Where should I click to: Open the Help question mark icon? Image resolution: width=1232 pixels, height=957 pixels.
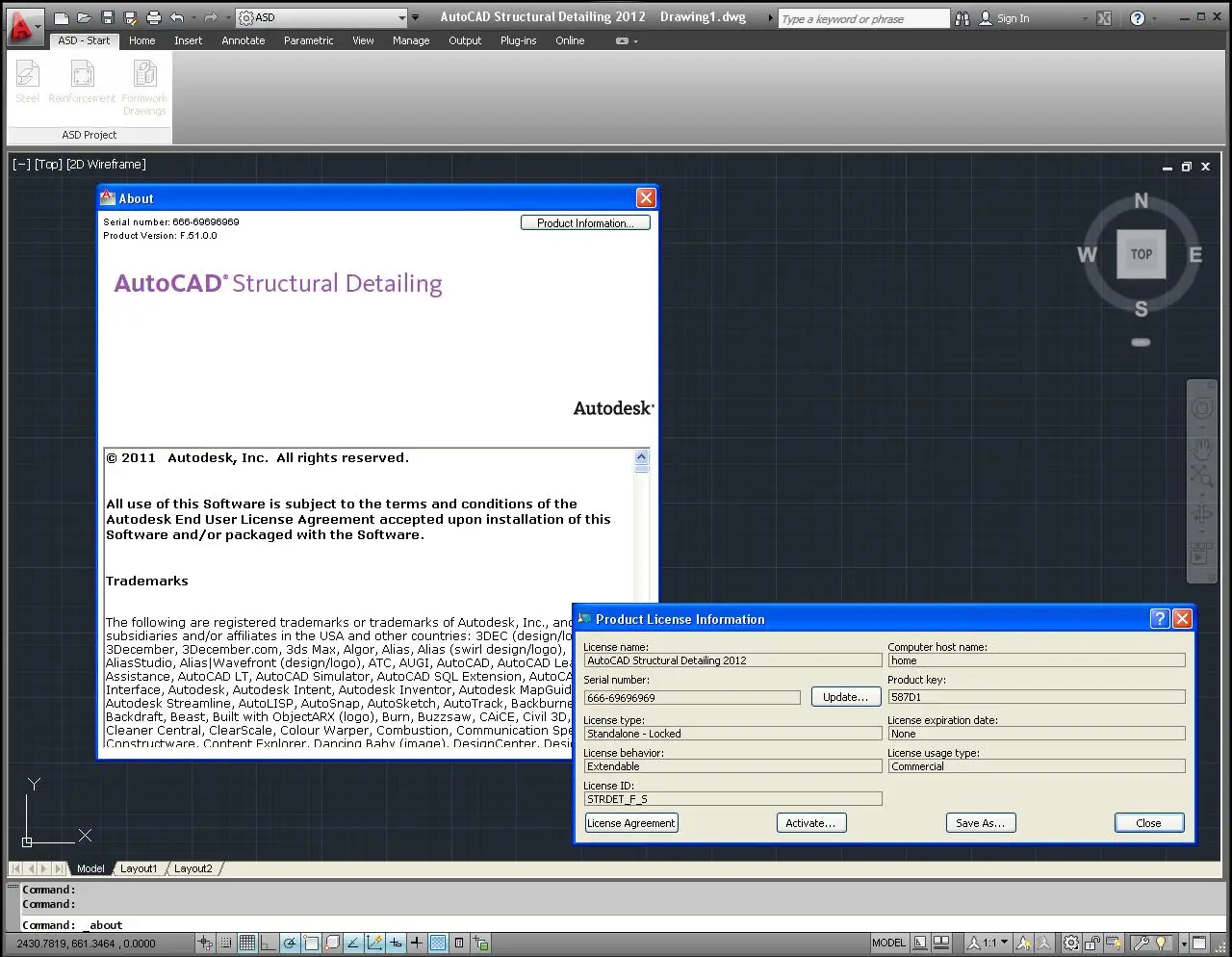point(1138,18)
